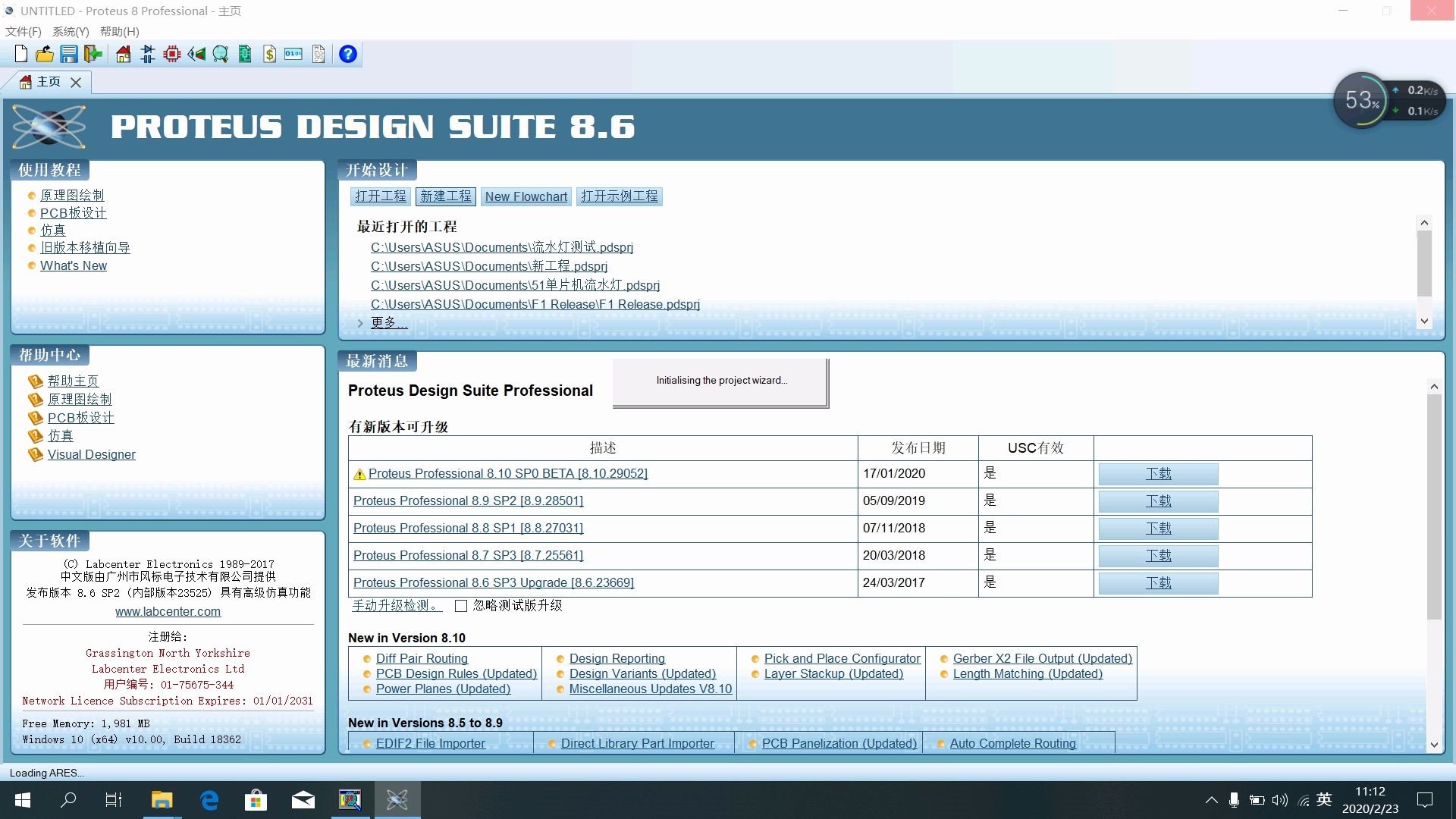The image size is (1456, 819).
Task: Open the Visual Designer help link
Action: coord(91,454)
